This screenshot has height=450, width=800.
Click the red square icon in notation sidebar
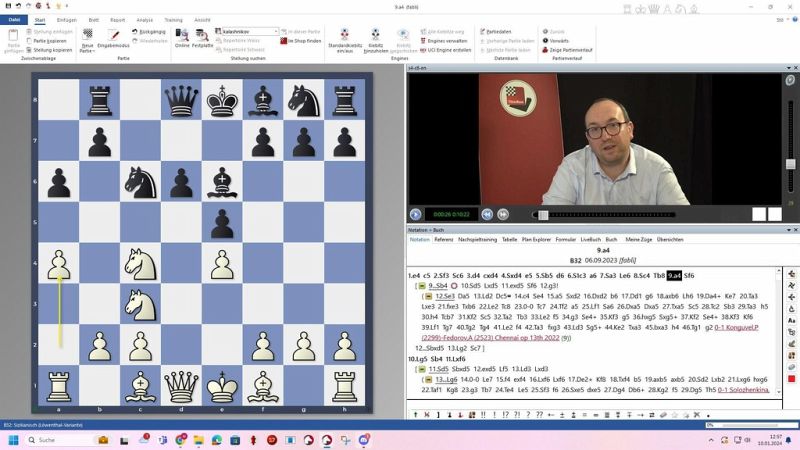(791, 379)
